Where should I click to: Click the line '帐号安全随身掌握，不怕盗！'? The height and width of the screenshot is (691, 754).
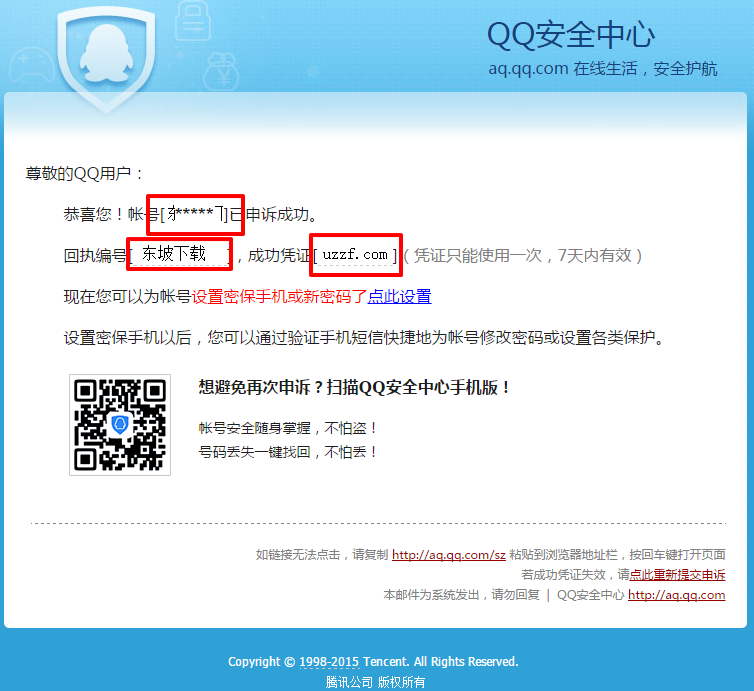288,427
